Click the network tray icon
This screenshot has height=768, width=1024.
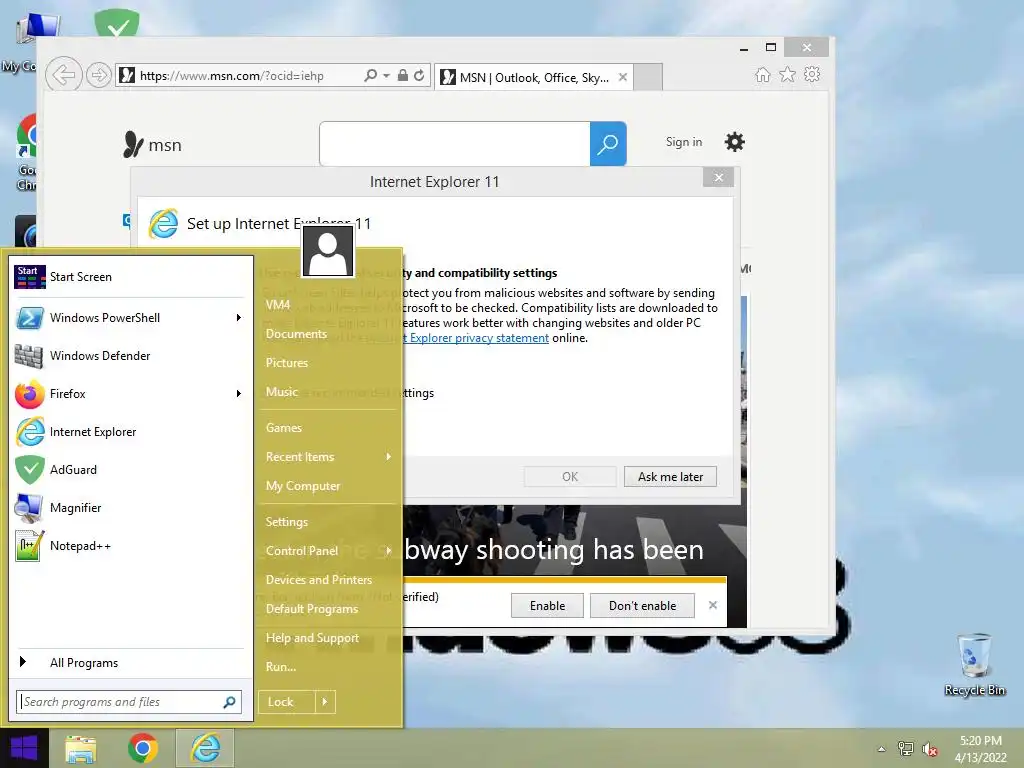(x=905, y=749)
